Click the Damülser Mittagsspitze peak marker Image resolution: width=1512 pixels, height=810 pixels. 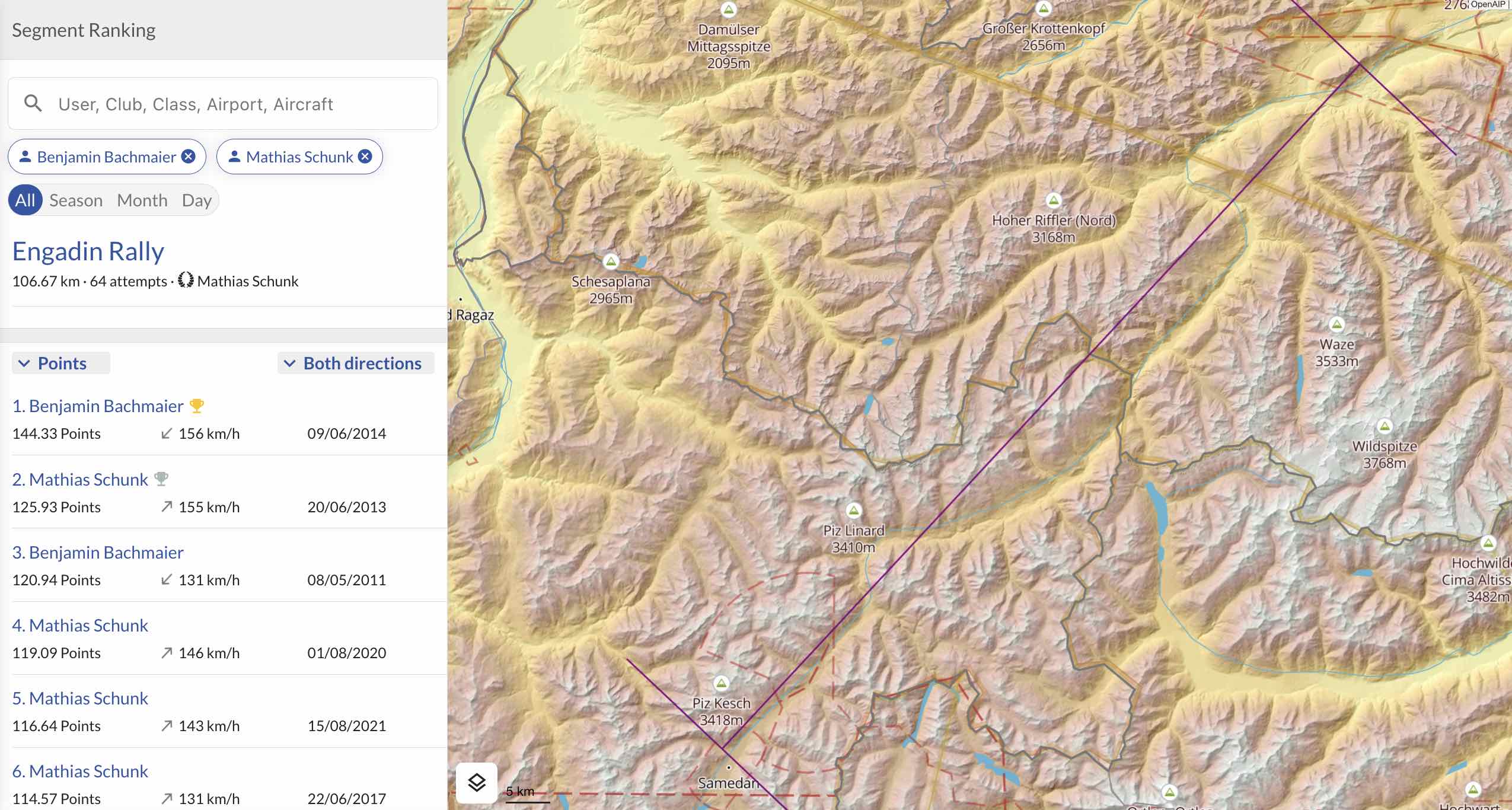(728, 9)
